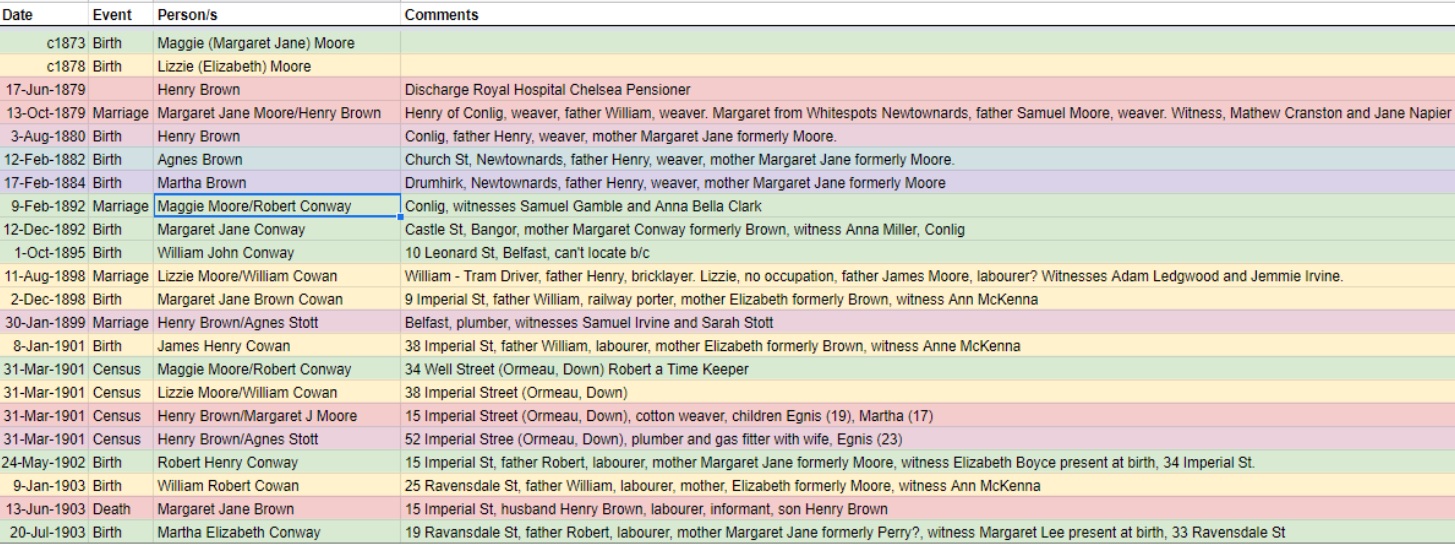Click comment Church St, Newtownards
The image size is (1455, 545).
click(x=927, y=160)
